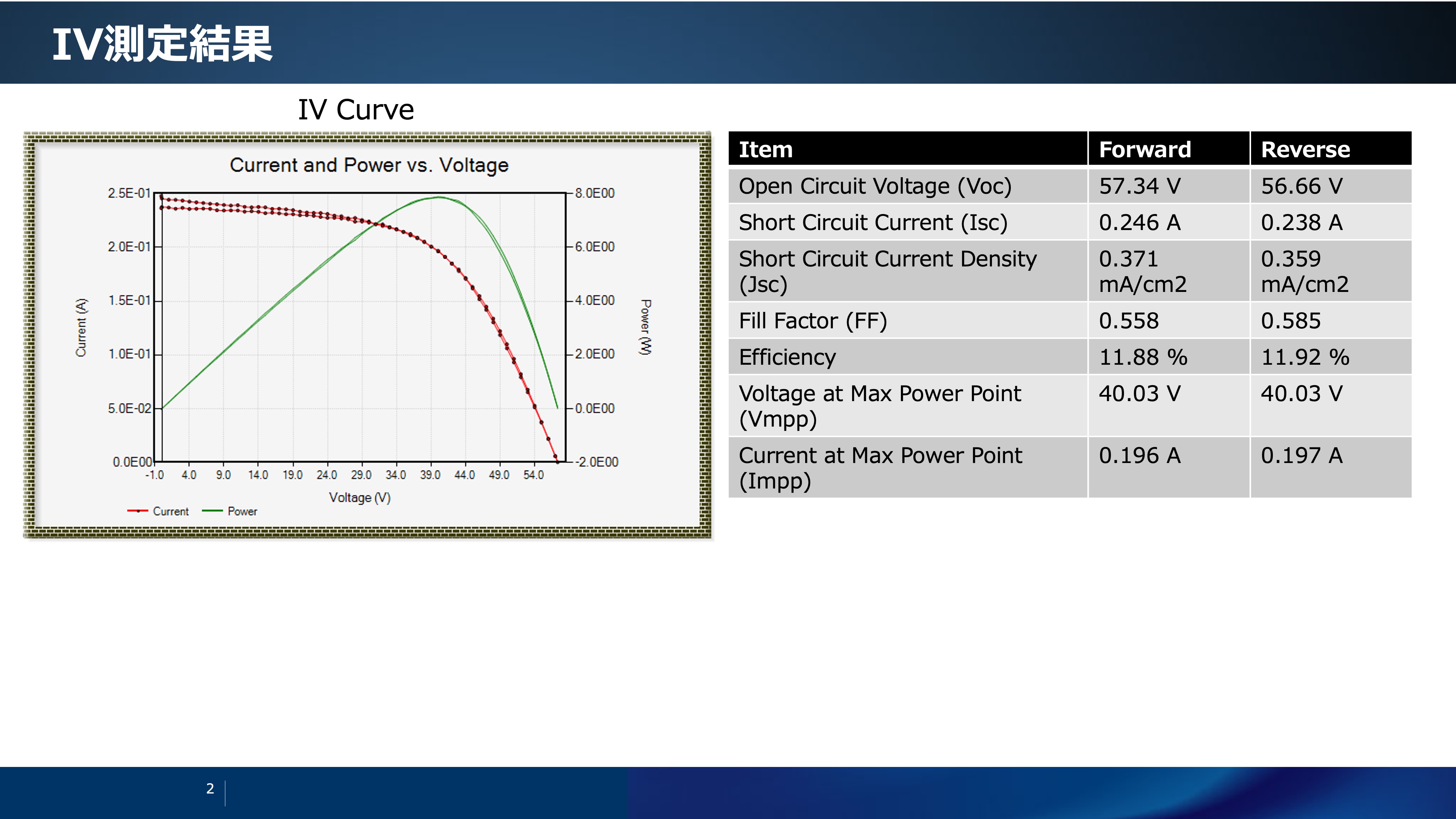The image size is (1456, 819).
Task: Select the '0.197 A' cell
Action: (x=1331, y=467)
